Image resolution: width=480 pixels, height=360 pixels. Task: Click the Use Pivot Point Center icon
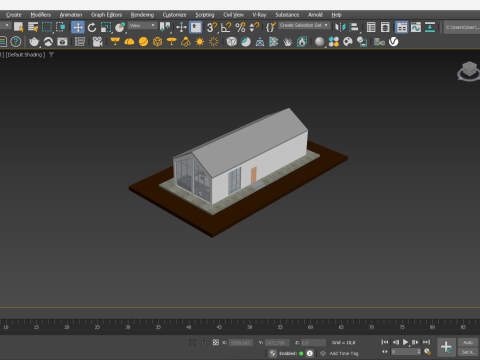tap(165, 27)
